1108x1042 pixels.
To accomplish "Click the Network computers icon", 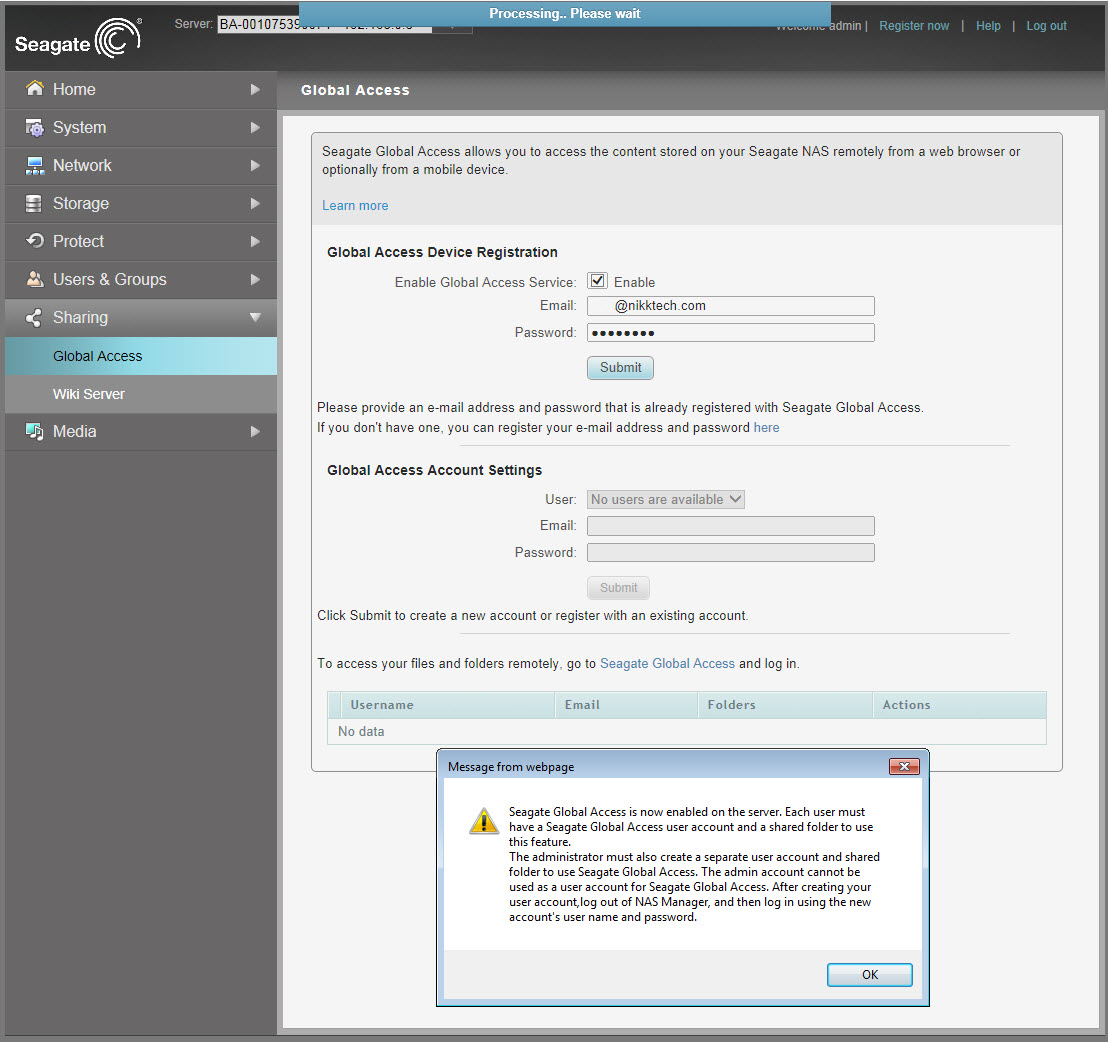I will click(x=35, y=165).
